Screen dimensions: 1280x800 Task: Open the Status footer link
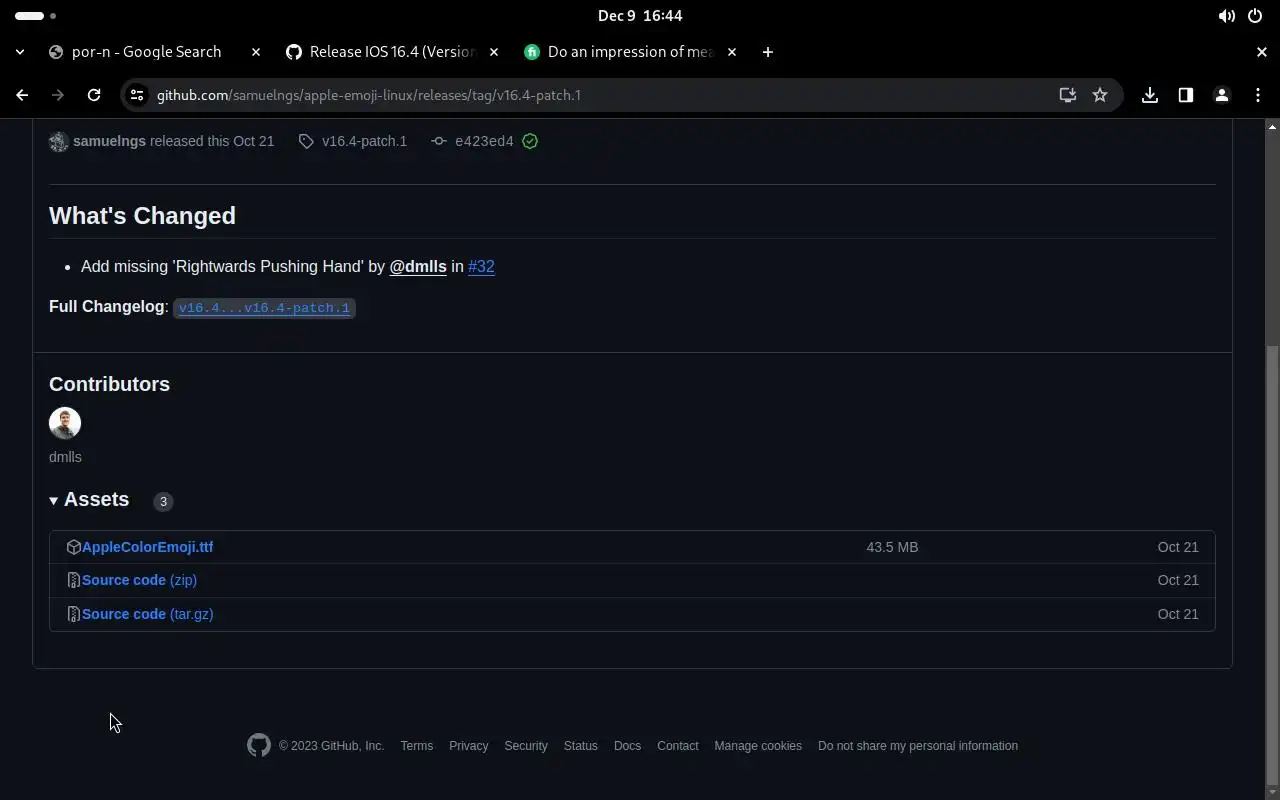click(580, 746)
